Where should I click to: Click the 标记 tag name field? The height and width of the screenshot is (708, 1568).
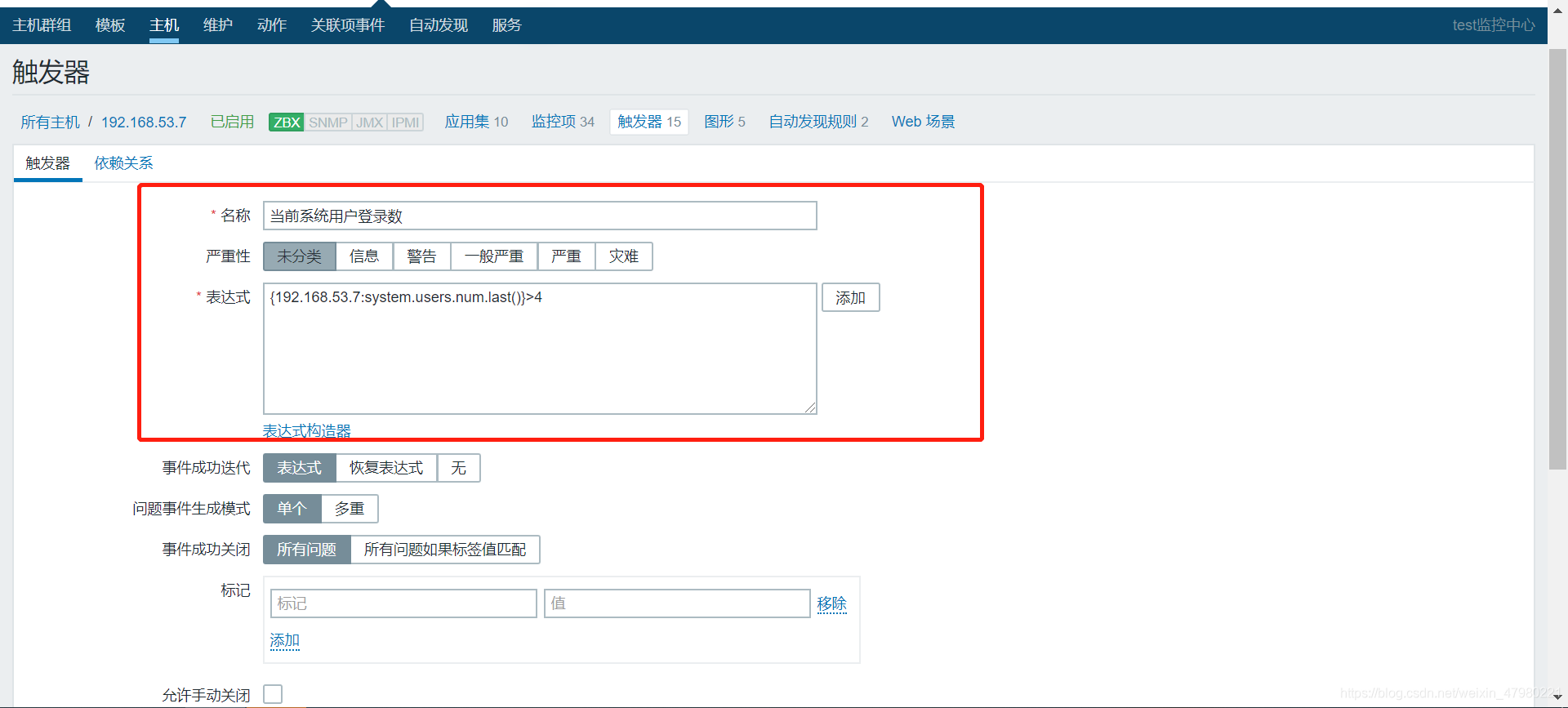pyautogui.click(x=403, y=603)
